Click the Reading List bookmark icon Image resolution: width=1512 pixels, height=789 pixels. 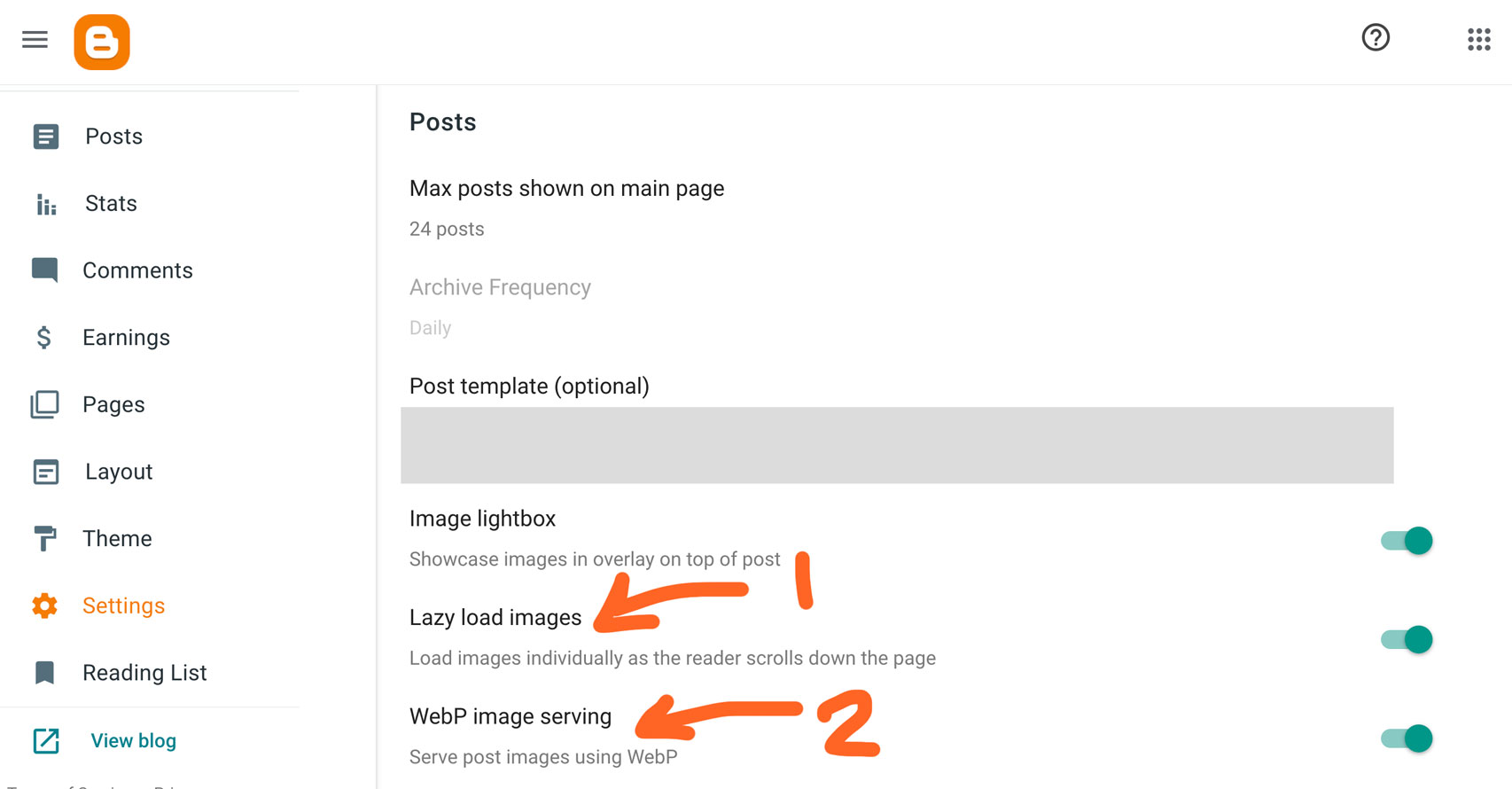point(44,673)
